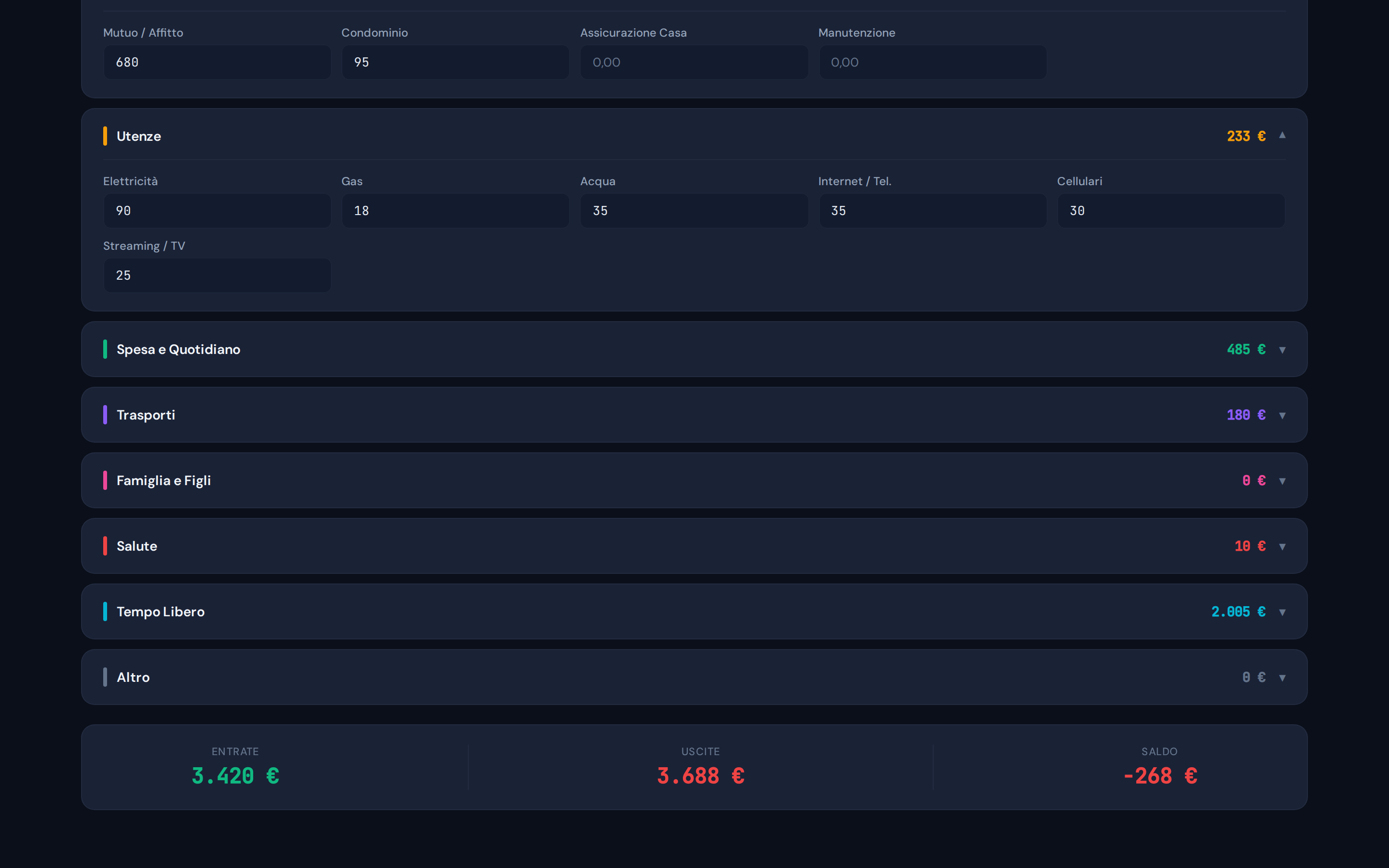Viewport: 1389px width, 868px height.
Task: Click the USCITE summary label
Action: (701, 751)
